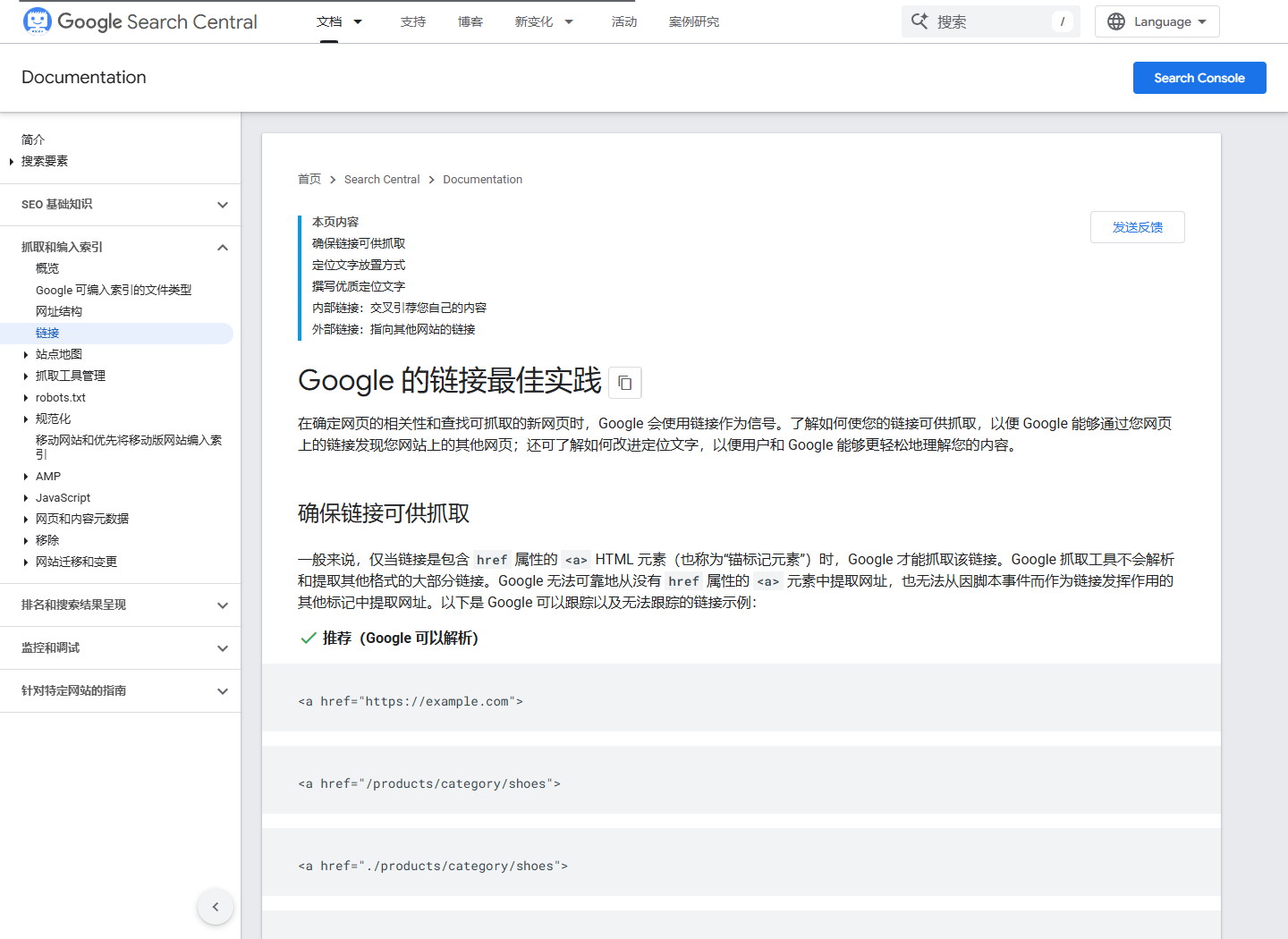Expand the JavaScript tree item
This screenshot has width=1288, height=939.
click(x=26, y=498)
